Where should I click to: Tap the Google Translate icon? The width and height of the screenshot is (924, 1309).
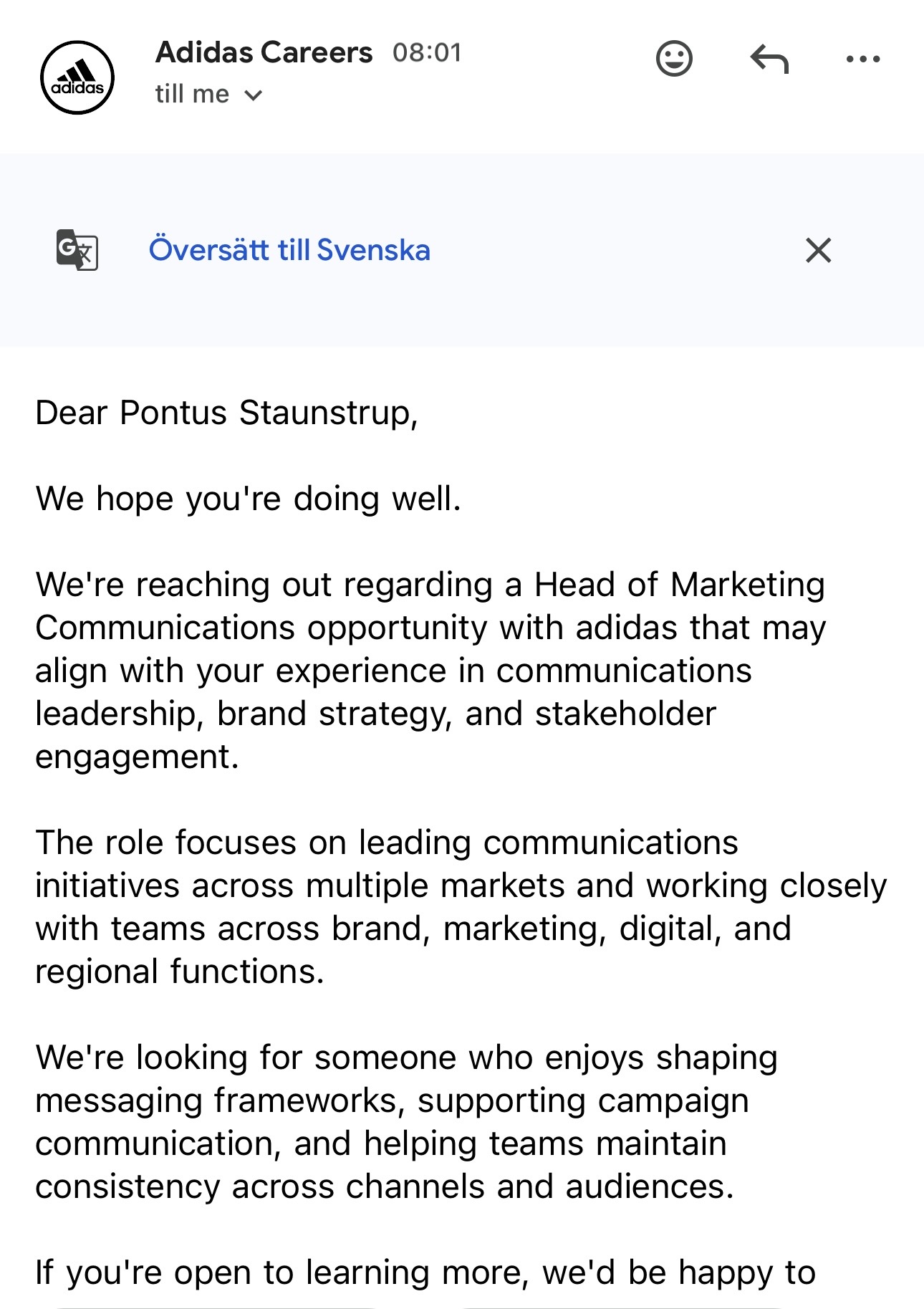click(x=77, y=250)
